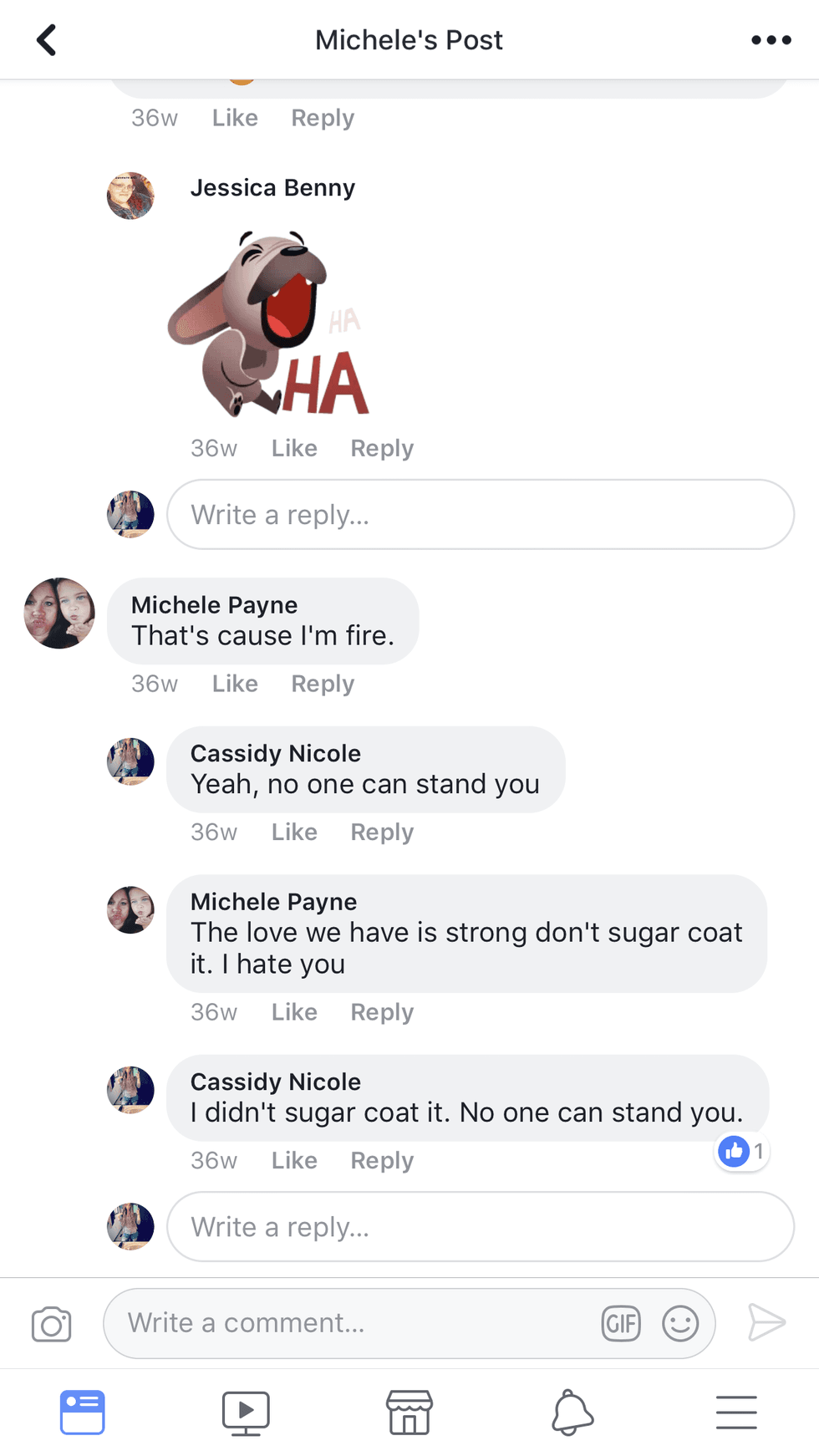Reply to Cassidy's "I didn't sugar coat it" comment

pos(382,1161)
